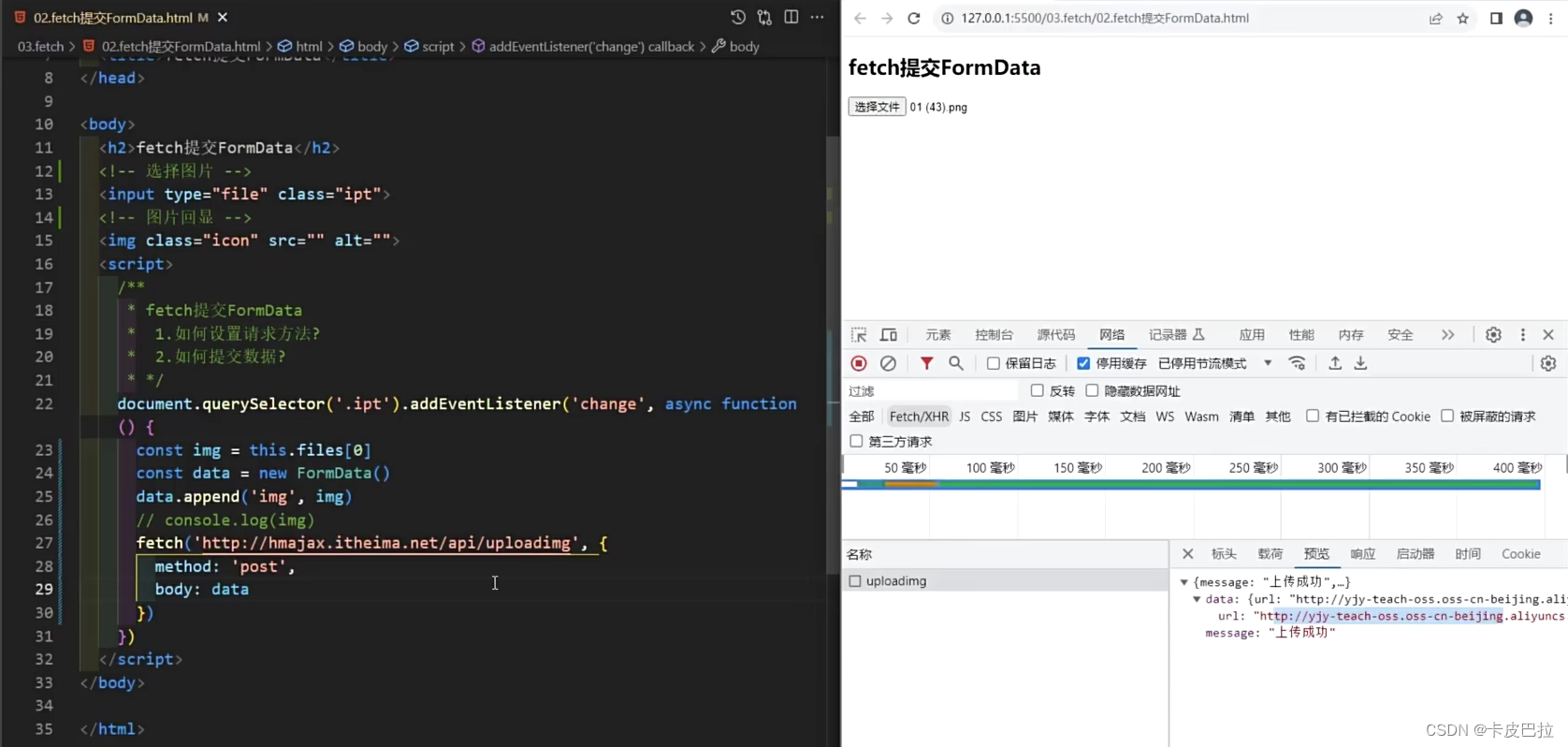The height and width of the screenshot is (747, 1568).
Task: Show more DevTools tabs chevron
Action: (x=1447, y=334)
